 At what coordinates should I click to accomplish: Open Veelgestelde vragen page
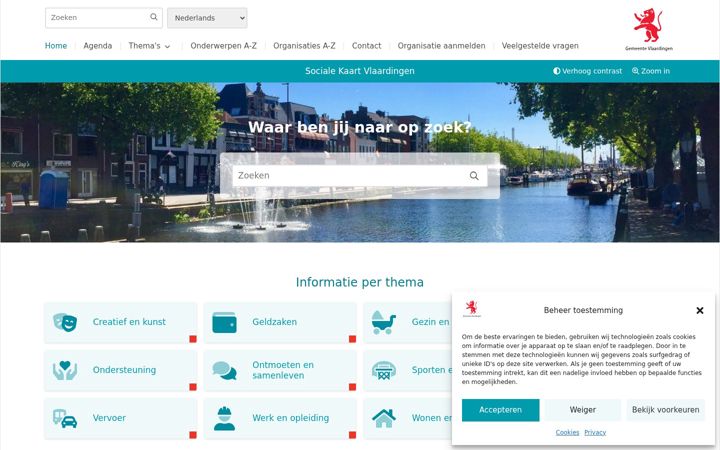[540, 46]
